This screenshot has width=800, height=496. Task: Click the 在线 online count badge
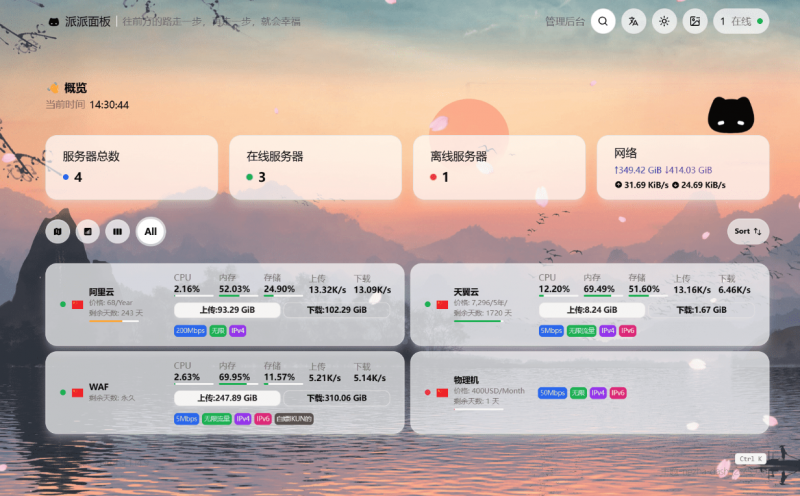[x=741, y=21]
